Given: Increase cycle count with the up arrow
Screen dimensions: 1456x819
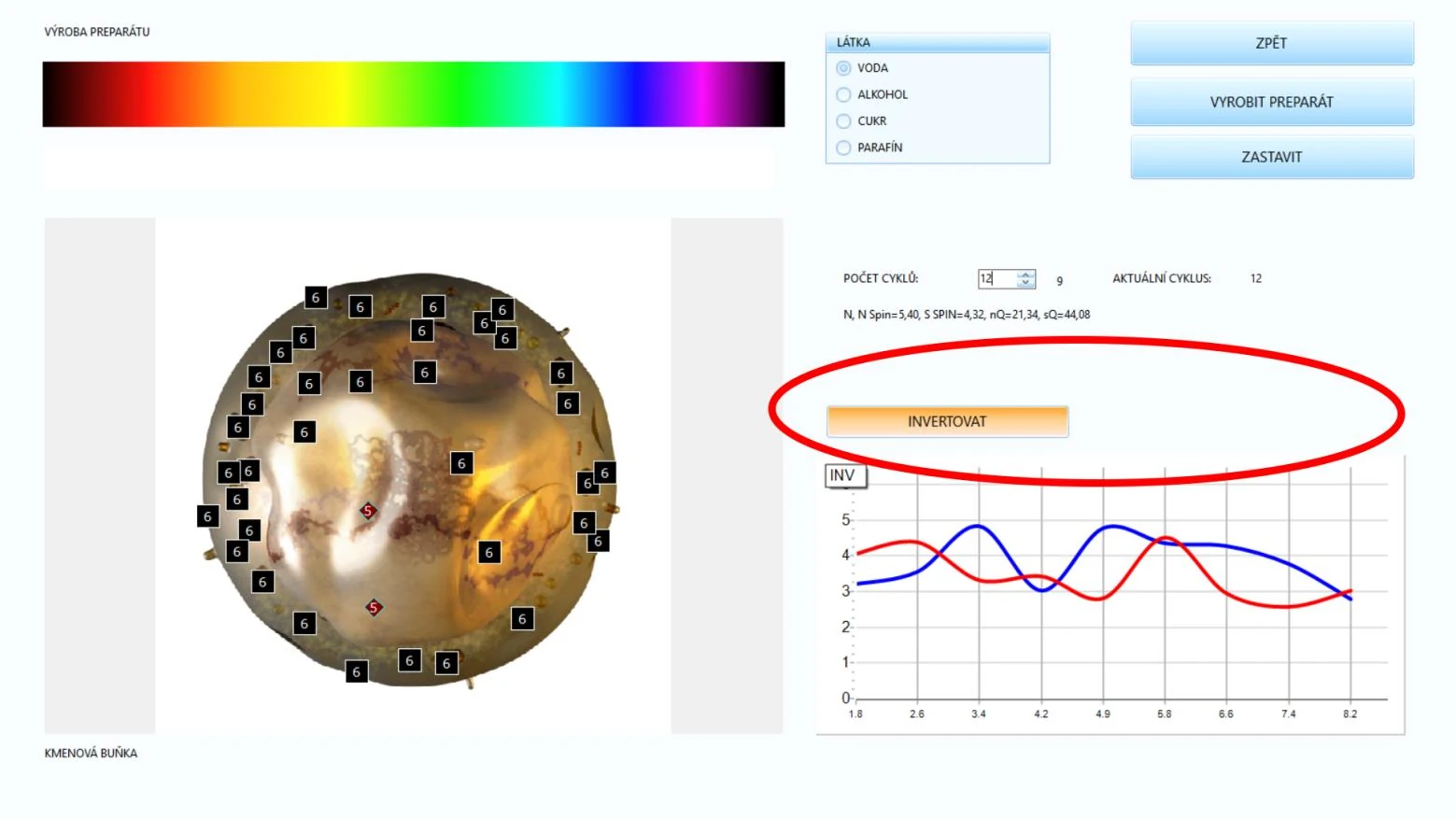Looking at the screenshot, I should point(1025,275).
